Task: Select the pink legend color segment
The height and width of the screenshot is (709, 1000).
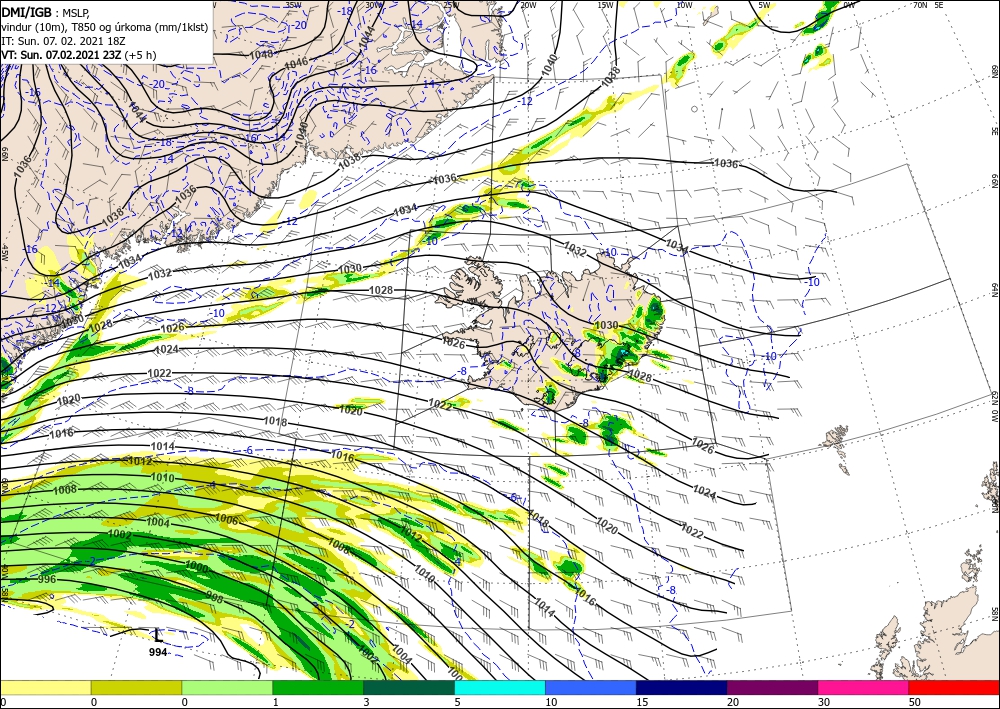Action: tap(864, 688)
